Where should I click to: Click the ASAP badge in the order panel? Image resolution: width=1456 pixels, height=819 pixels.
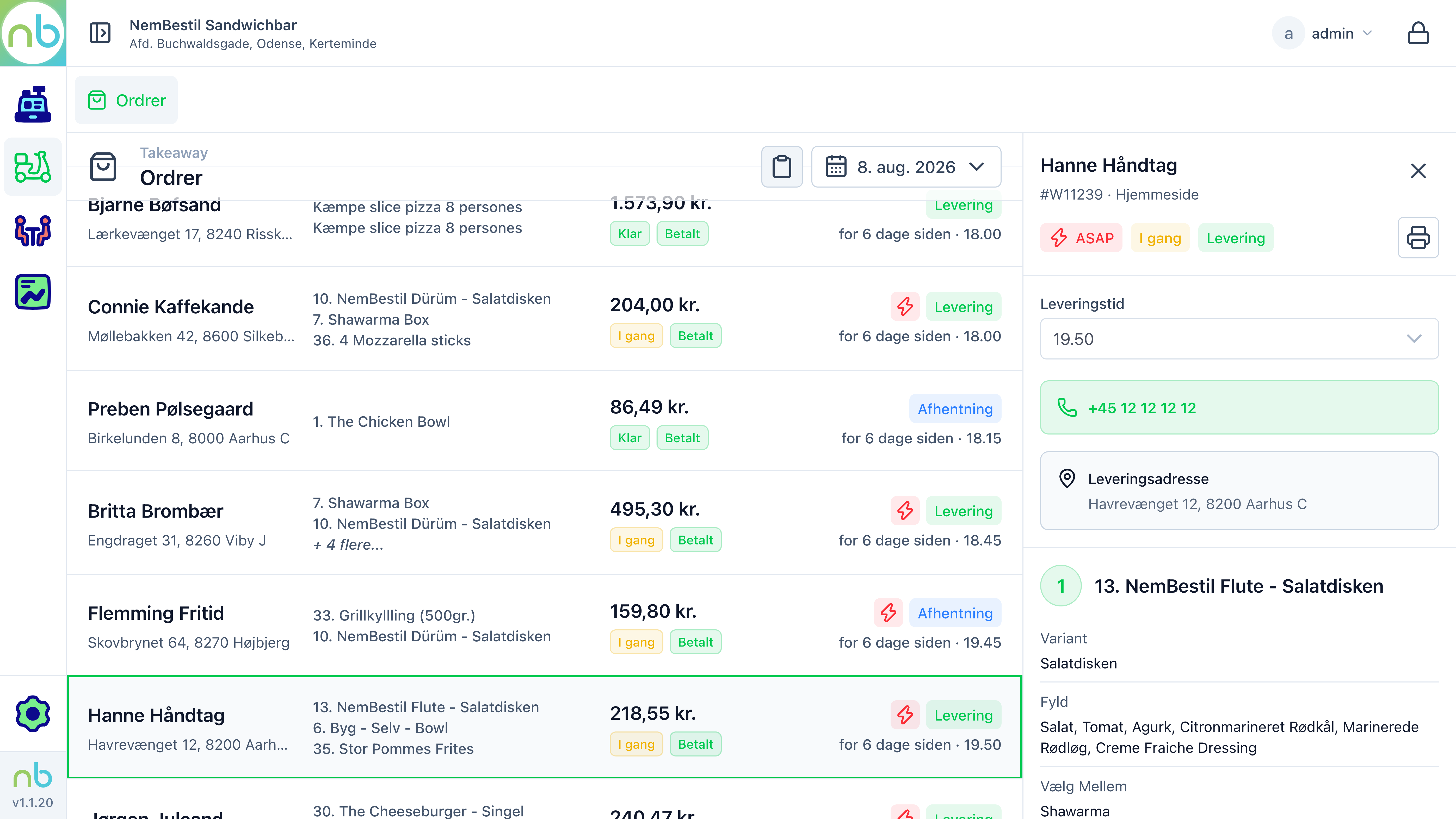[x=1081, y=238]
